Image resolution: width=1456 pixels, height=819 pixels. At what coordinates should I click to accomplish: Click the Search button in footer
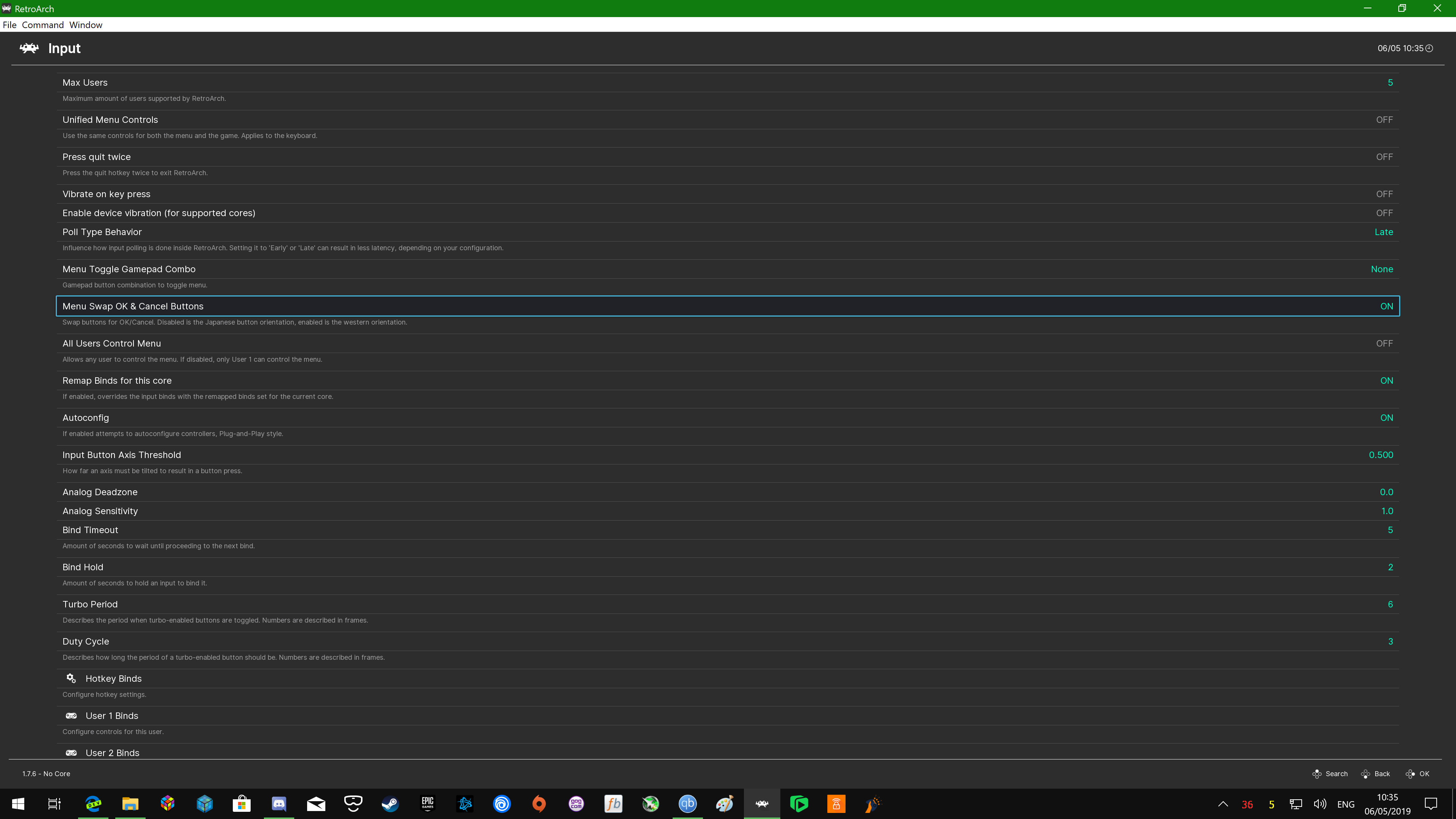[x=1330, y=774]
